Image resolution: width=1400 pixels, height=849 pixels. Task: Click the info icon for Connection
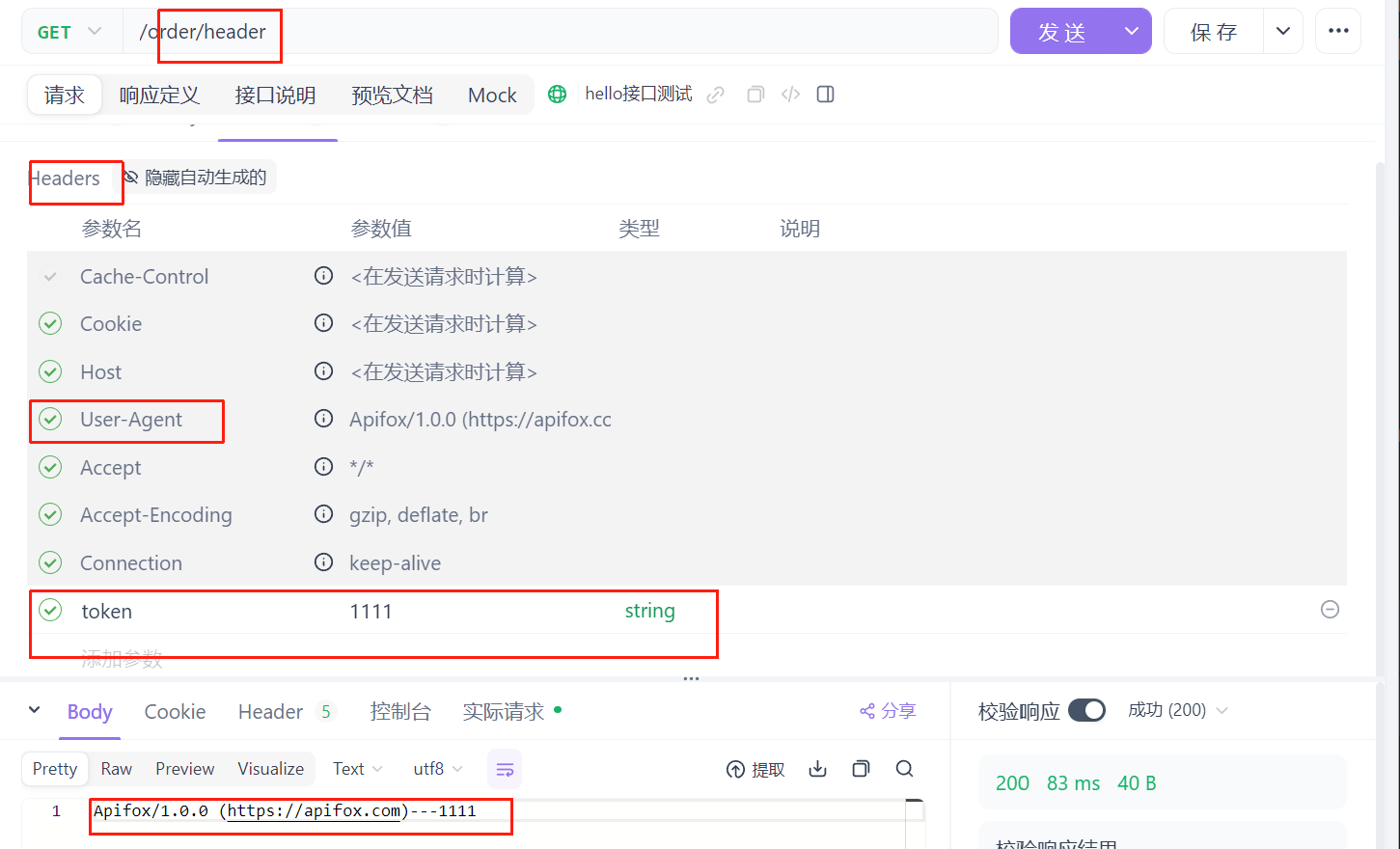324,562
